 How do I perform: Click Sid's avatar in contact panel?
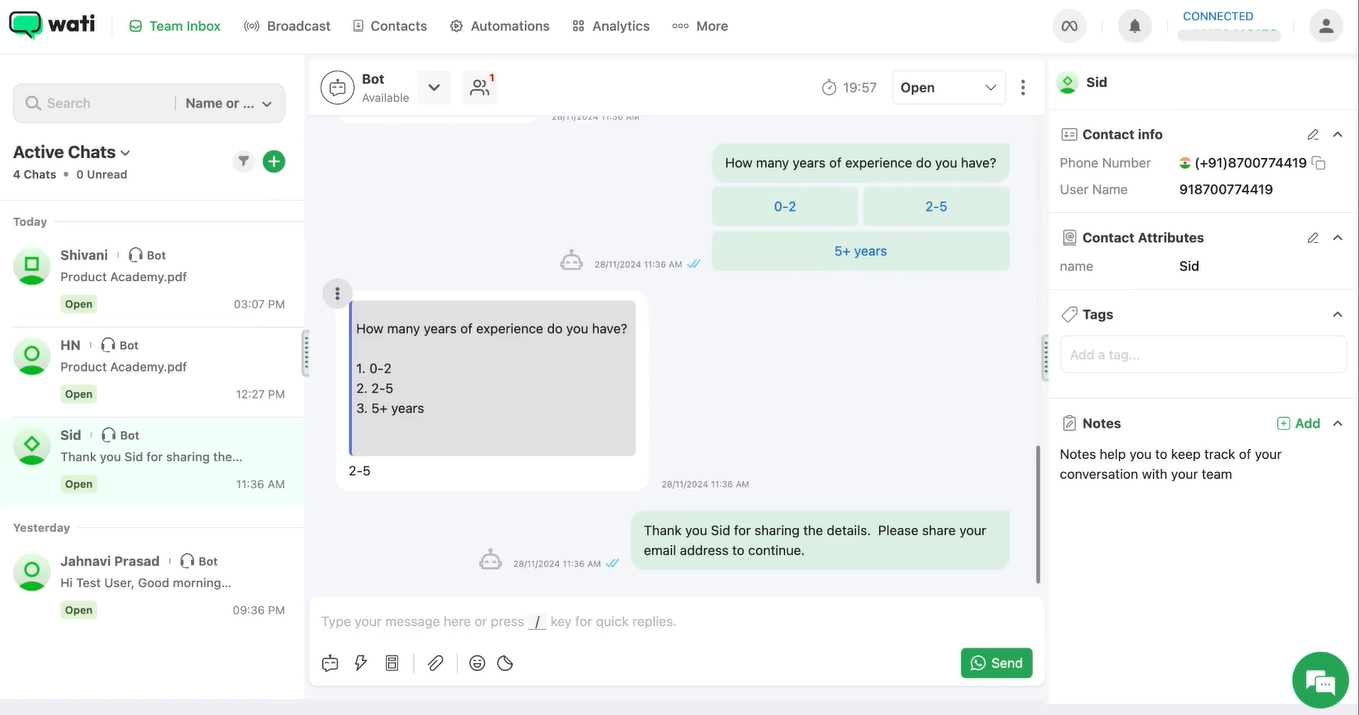point(1067,83)
